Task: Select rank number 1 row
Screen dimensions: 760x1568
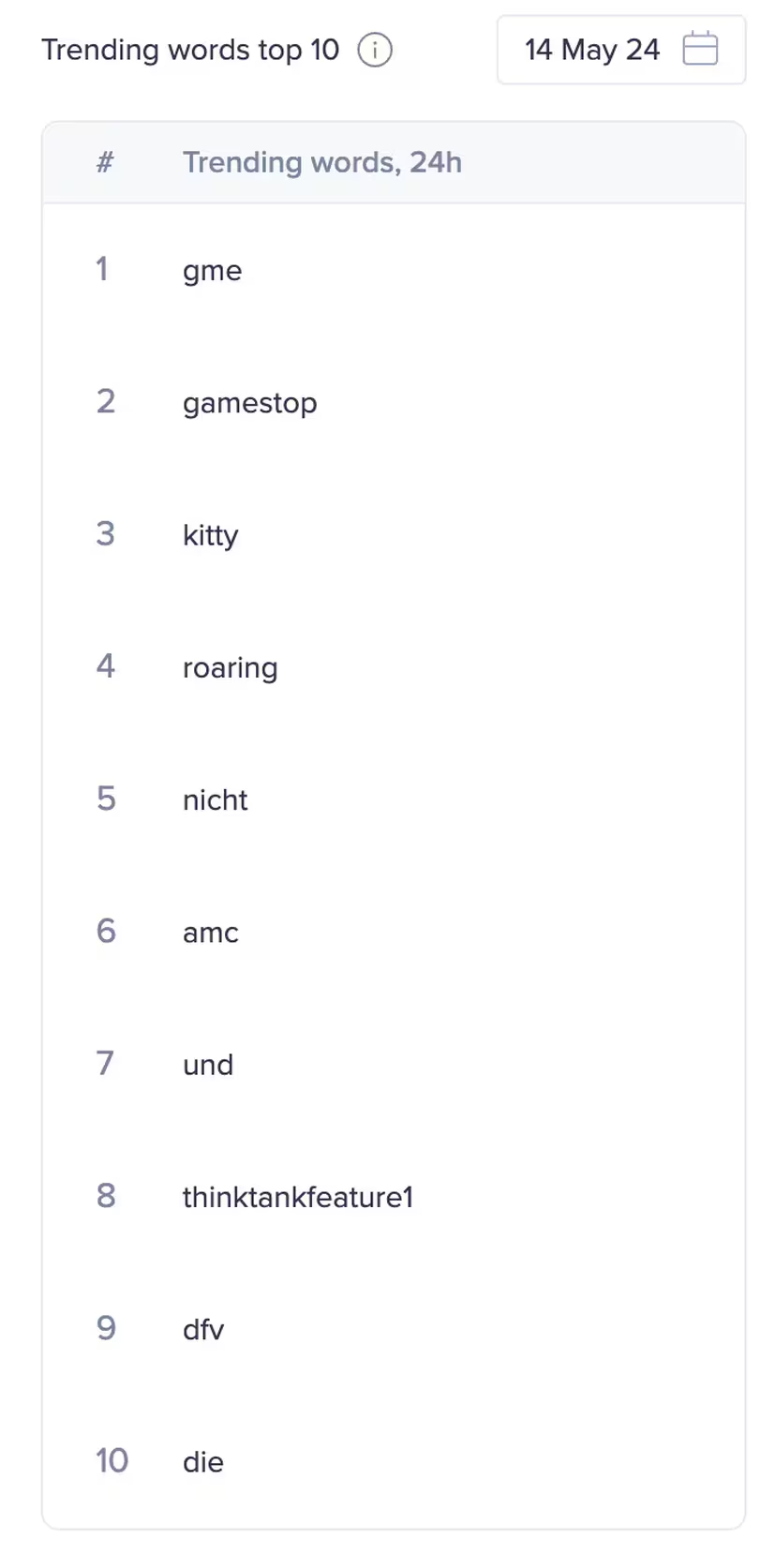Action: coord(394,270)
